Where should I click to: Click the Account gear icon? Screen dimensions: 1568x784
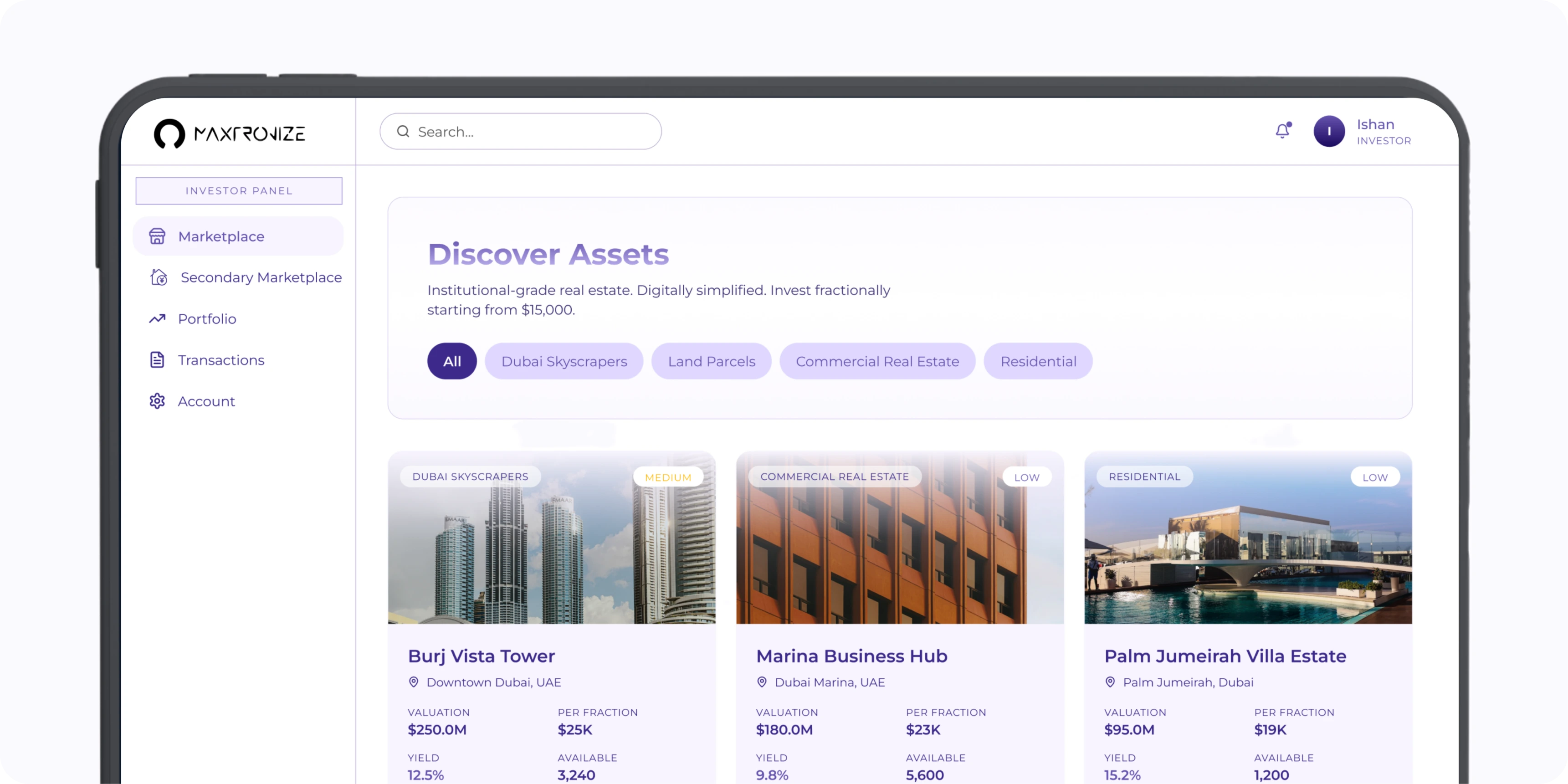pos(157,401)
